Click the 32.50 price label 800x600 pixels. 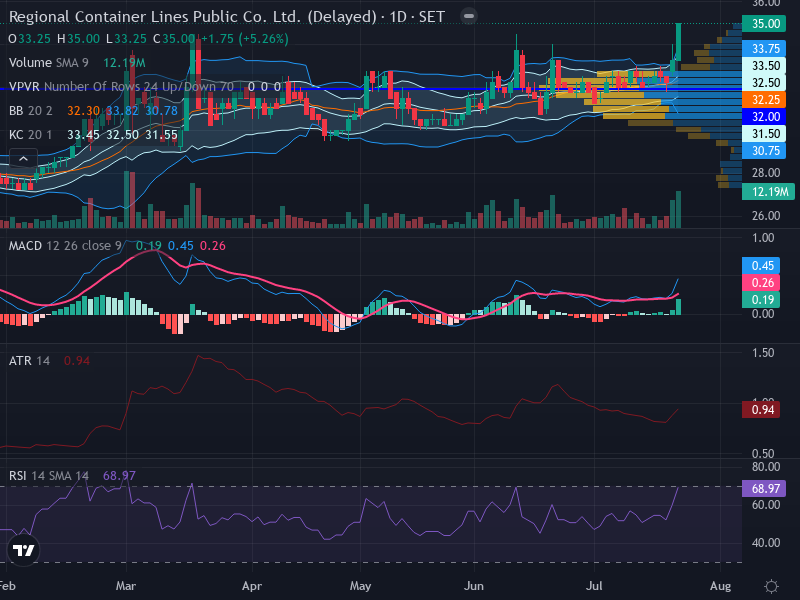tap(764, 83)
